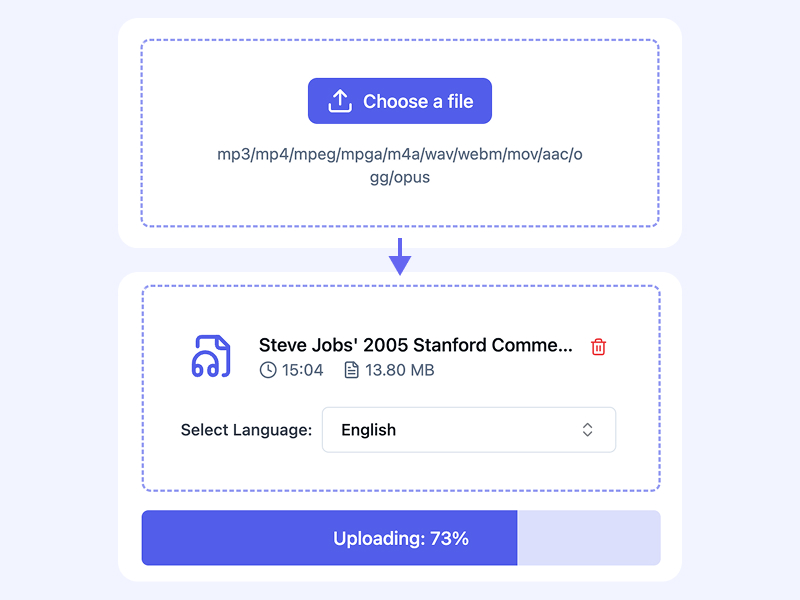800x600 pixels.
Task: Click the "Uploading: 73%" status text
Action: tap(401, 538)
